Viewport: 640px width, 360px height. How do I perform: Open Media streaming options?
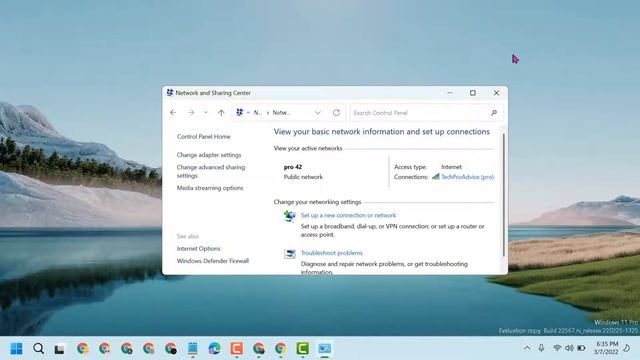210,188
